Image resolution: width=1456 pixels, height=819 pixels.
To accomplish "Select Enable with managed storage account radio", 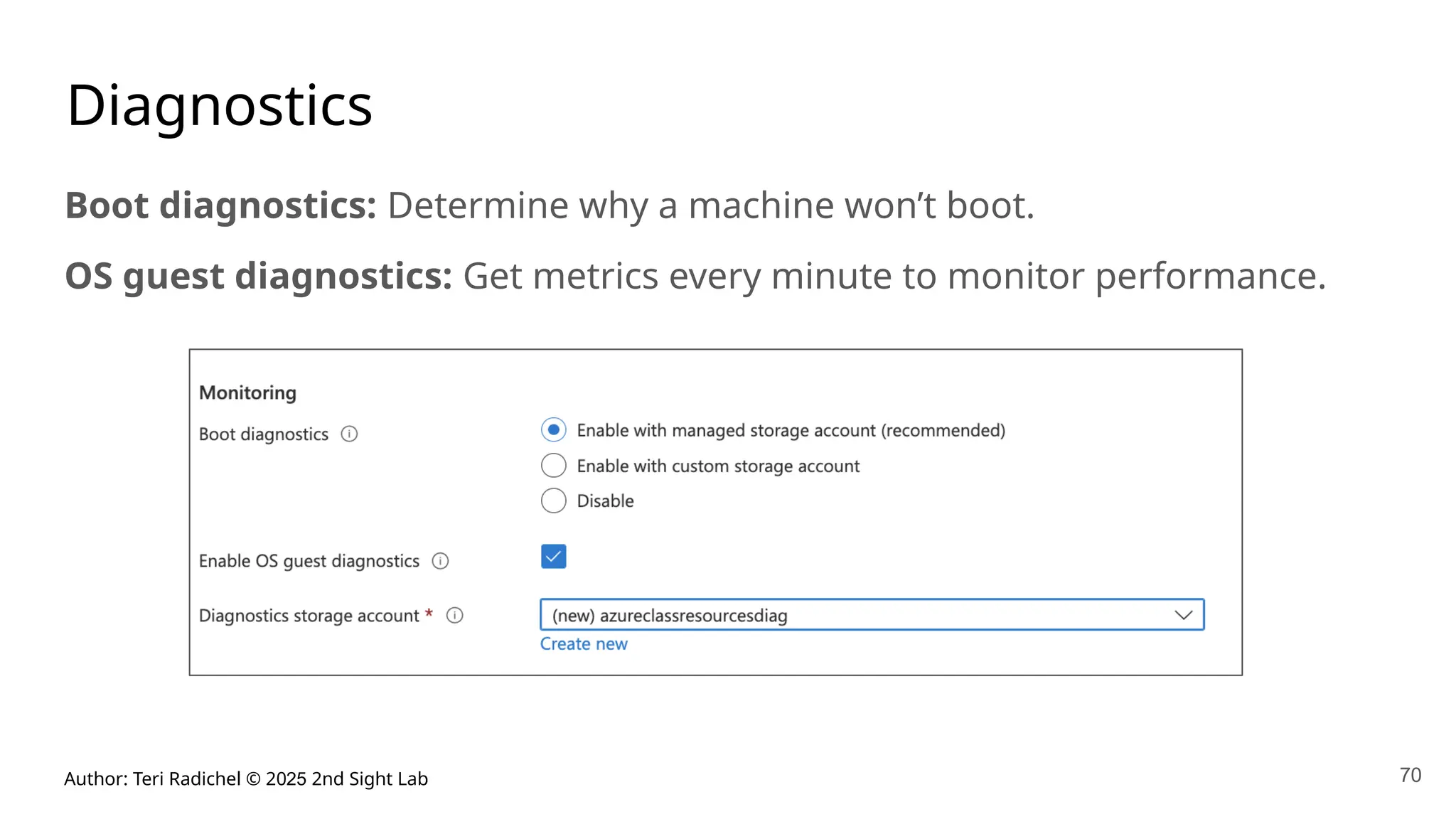I will point(554,429).
